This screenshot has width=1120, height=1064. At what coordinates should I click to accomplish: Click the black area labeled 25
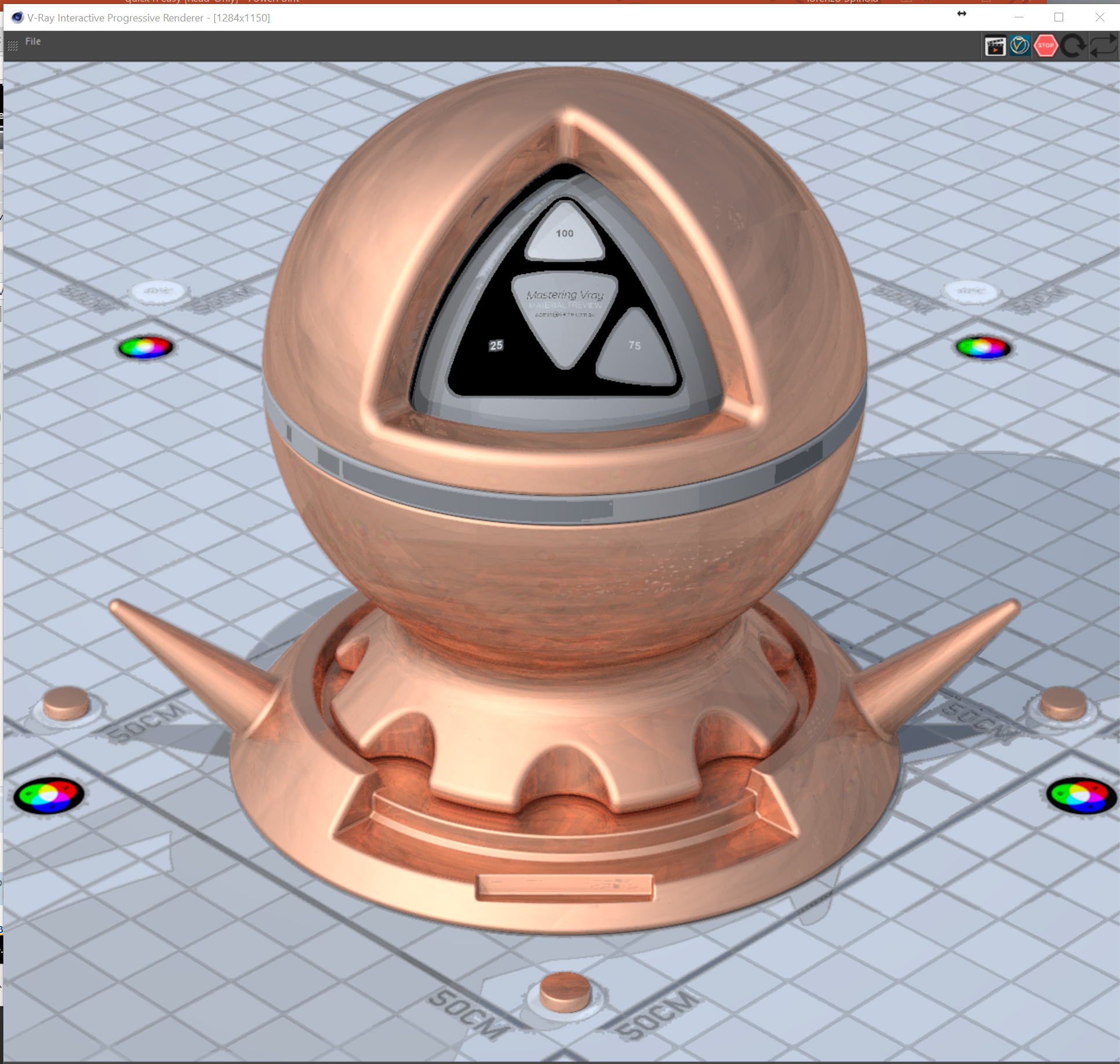pyautogui.click(x=496, y=346)
